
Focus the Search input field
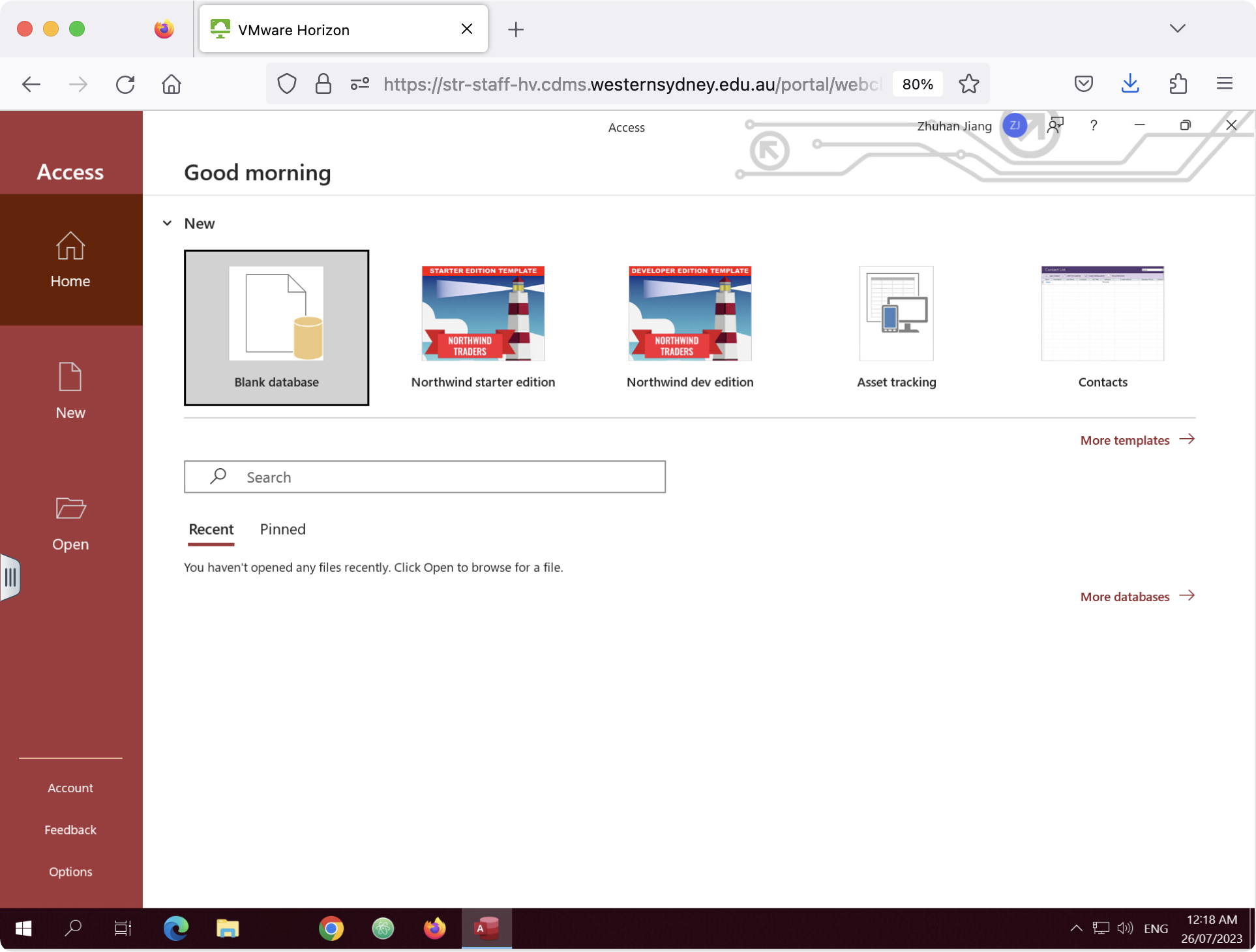tap(425, 477)
